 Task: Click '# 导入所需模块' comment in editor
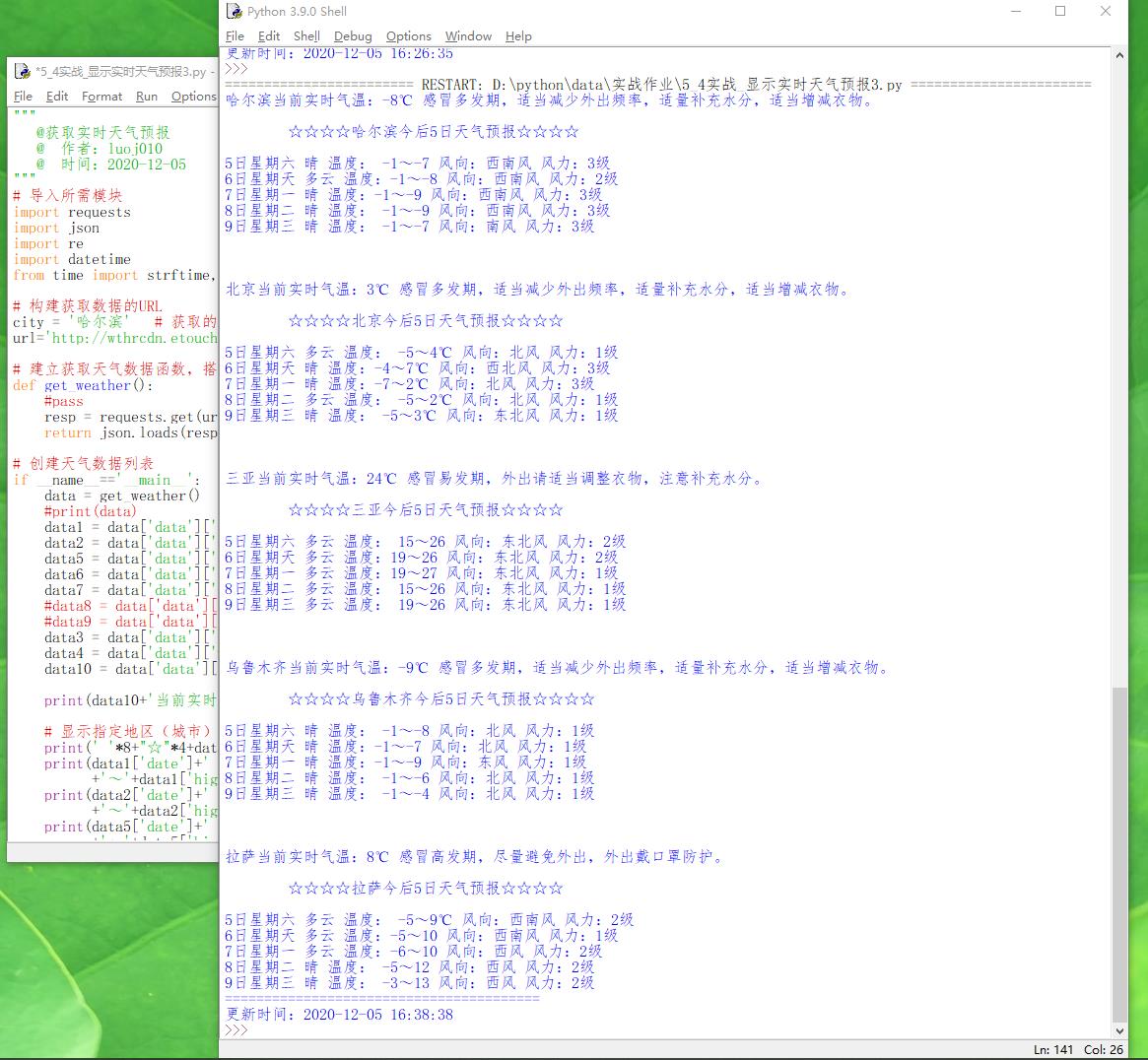[67, 196]
